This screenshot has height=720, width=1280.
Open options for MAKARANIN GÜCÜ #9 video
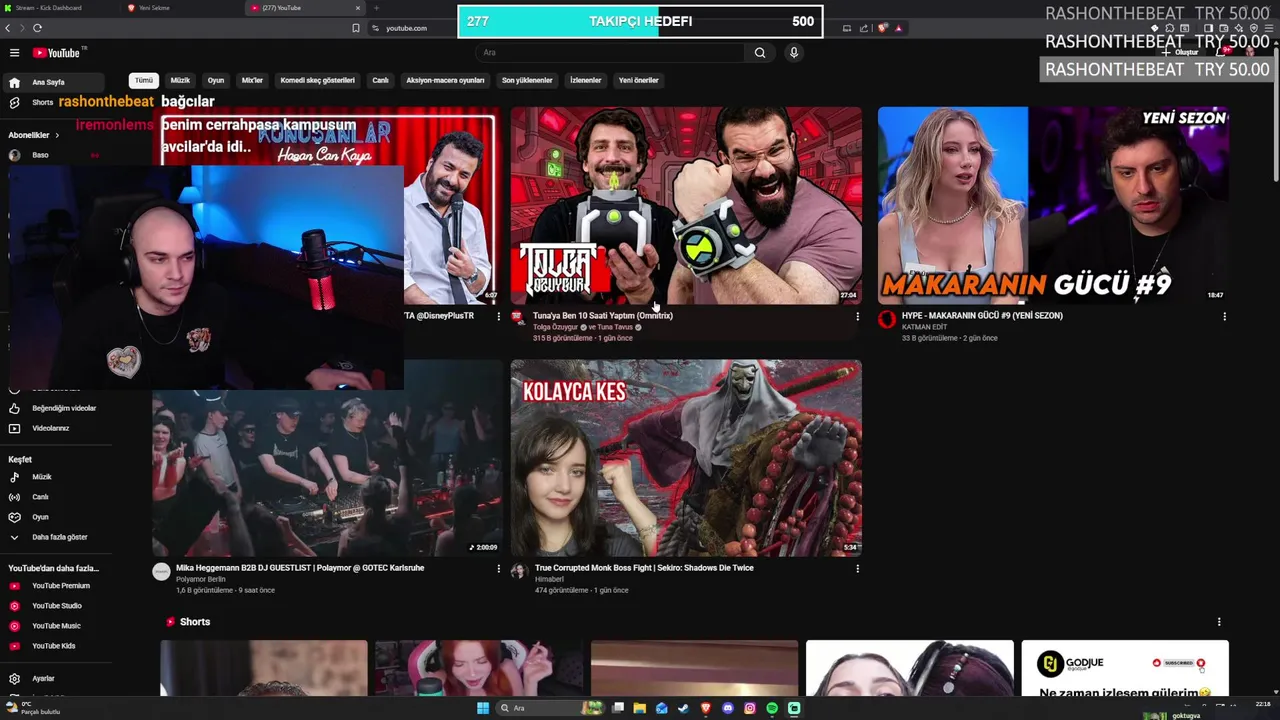tap(1224, 316)
